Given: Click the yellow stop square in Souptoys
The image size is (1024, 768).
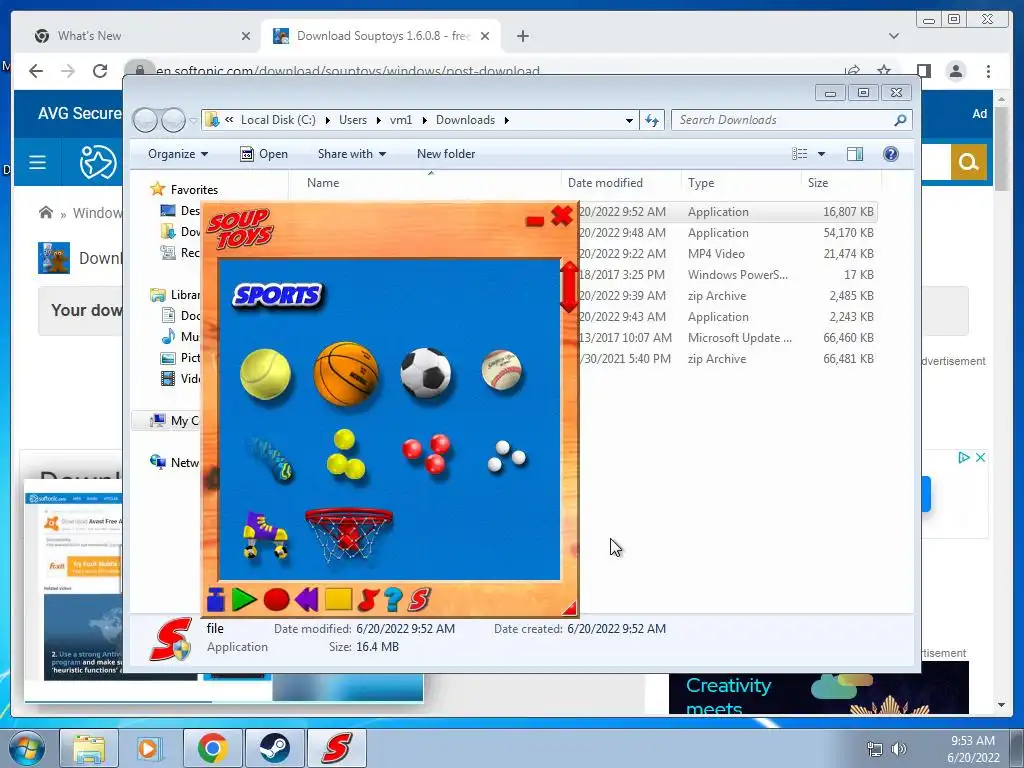Looking at the screenshot, I should coord(338,600).
